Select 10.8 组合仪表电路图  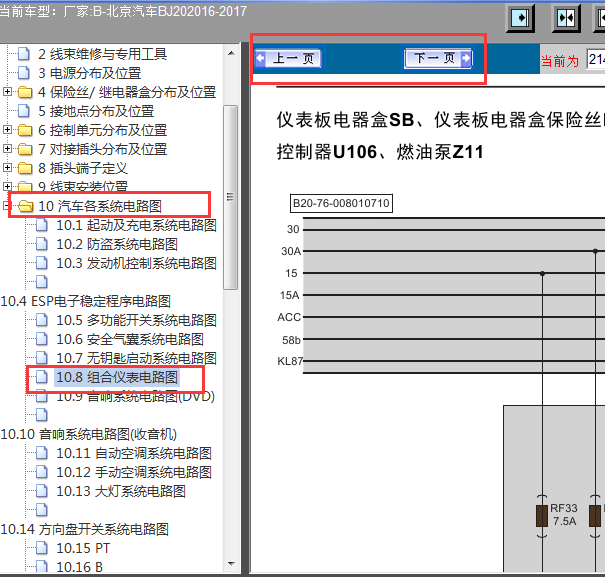[117, 377]
